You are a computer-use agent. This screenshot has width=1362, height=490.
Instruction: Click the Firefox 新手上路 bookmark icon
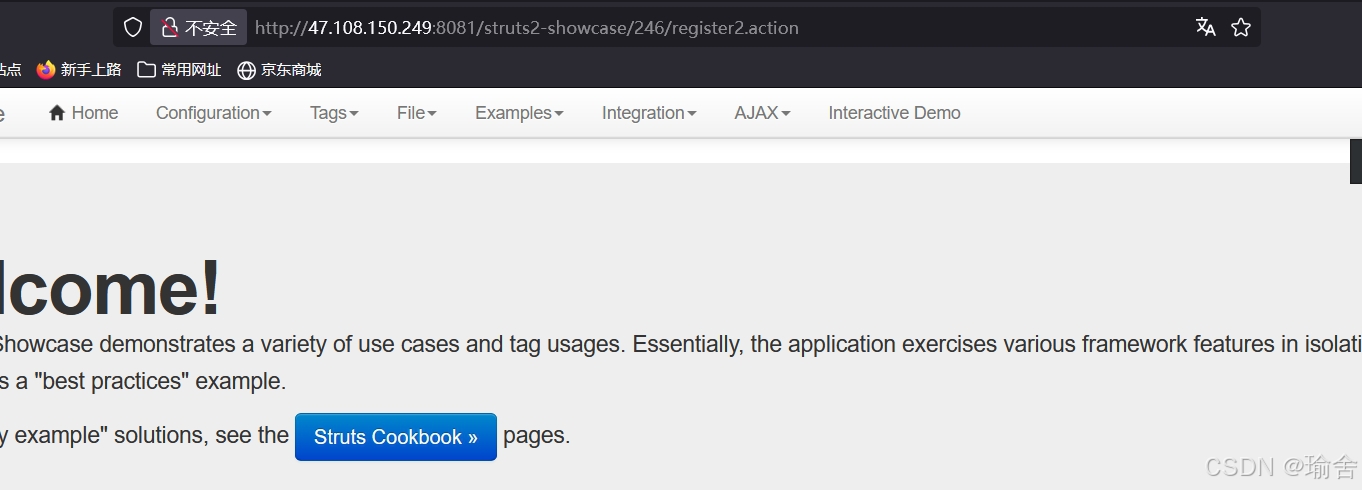tap(46, 70)
